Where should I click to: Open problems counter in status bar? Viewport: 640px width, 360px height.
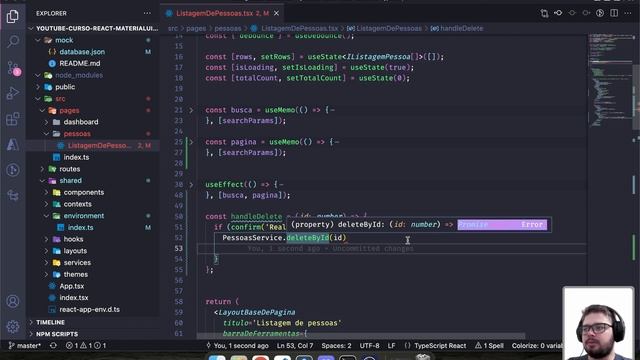86,346
